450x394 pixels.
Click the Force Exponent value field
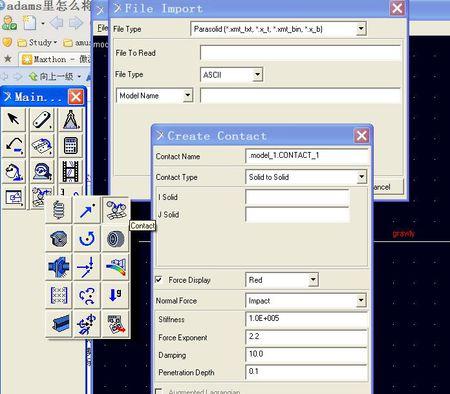pos(306,337)
